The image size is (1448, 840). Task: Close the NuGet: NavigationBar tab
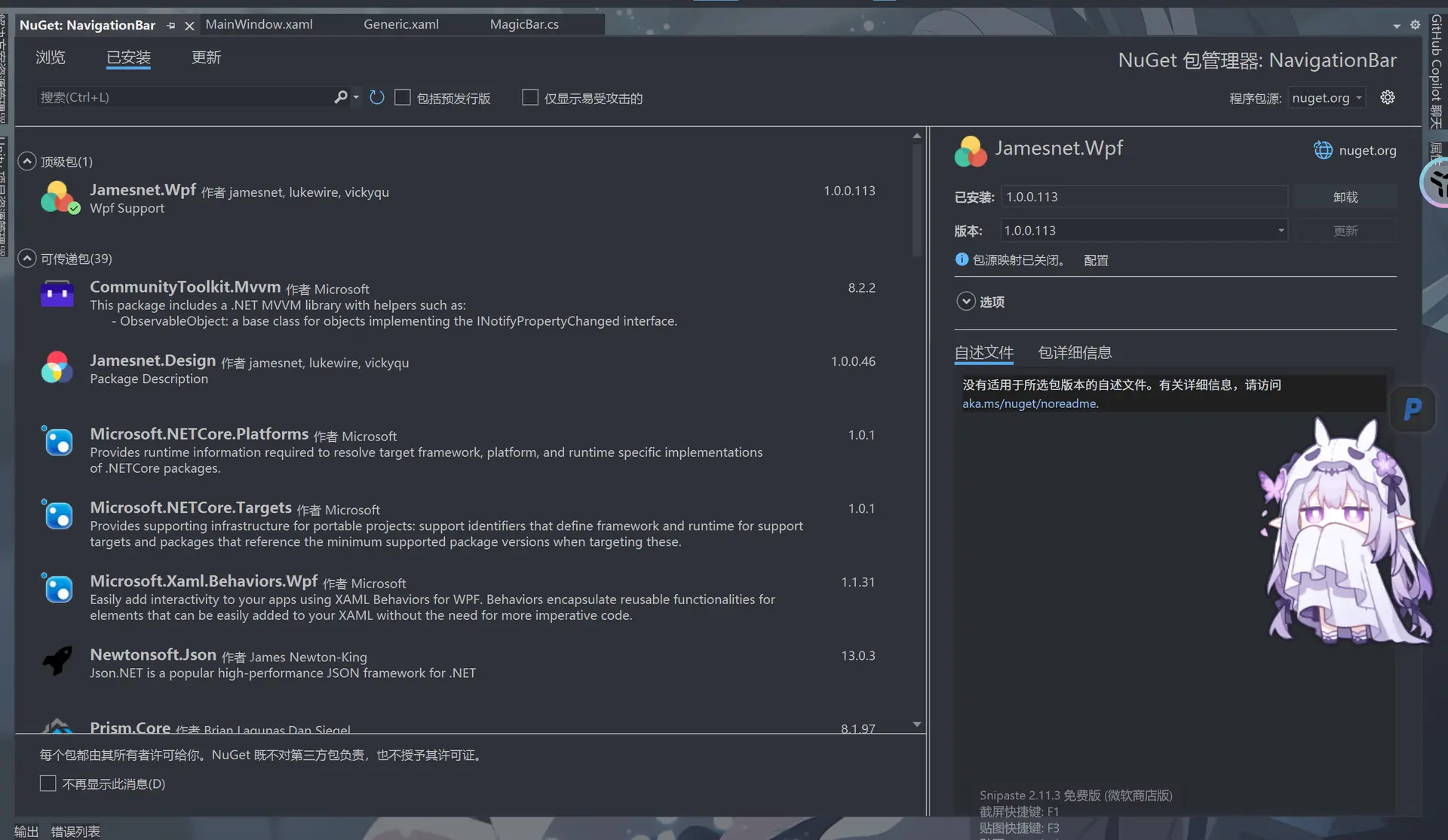189,26
